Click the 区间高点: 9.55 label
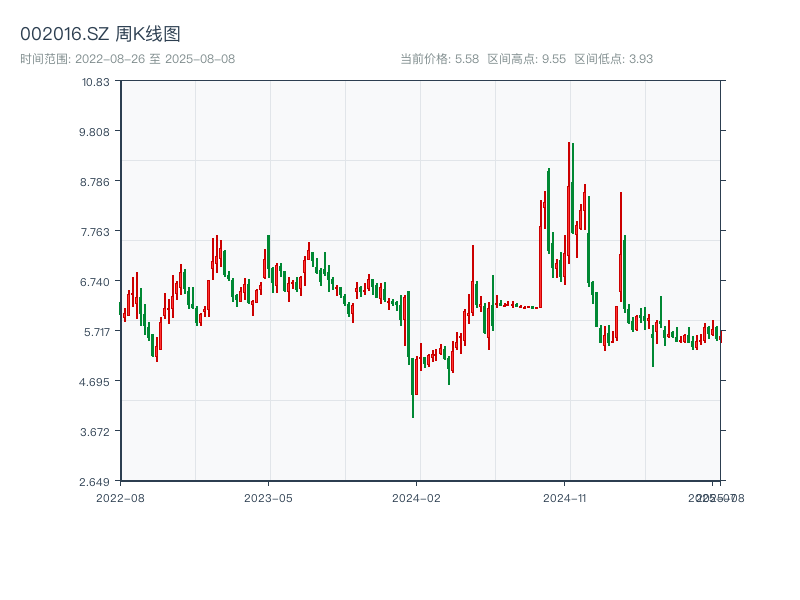800x600 pixels. point(527,59)
